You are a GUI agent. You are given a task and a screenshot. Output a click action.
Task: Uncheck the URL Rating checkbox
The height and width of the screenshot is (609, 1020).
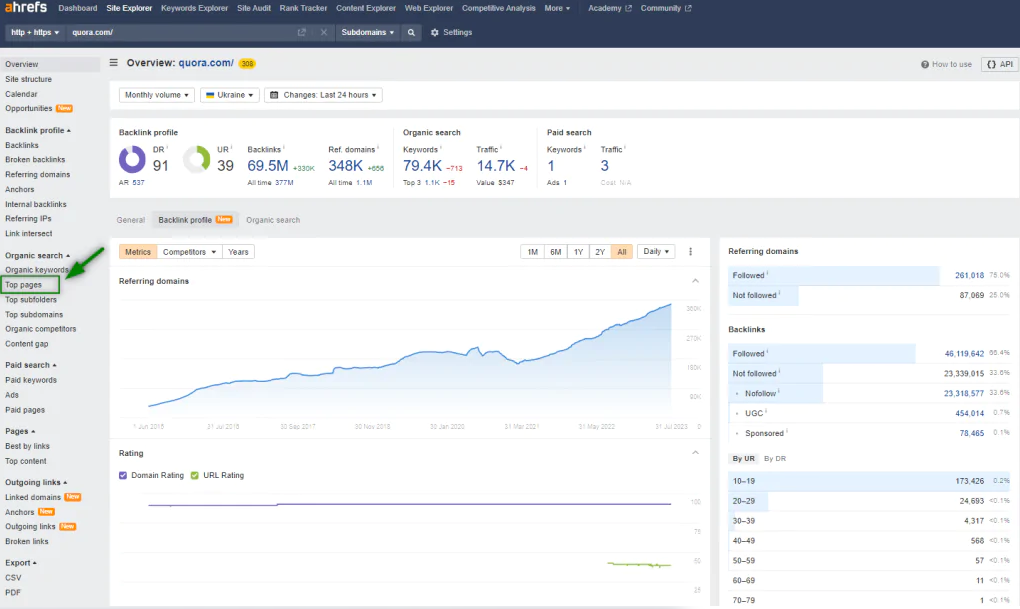(195, 475)
